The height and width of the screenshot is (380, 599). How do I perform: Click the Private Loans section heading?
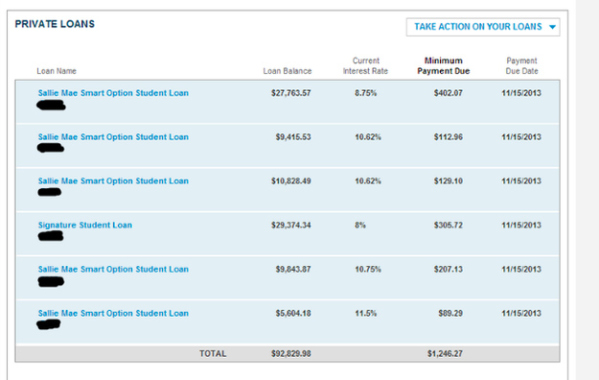pyautogui.click(x=55, y=24)
